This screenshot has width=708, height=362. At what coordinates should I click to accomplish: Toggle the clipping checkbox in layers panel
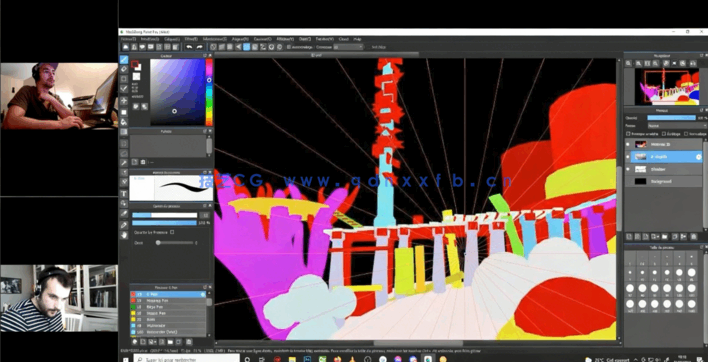point(663,134)
